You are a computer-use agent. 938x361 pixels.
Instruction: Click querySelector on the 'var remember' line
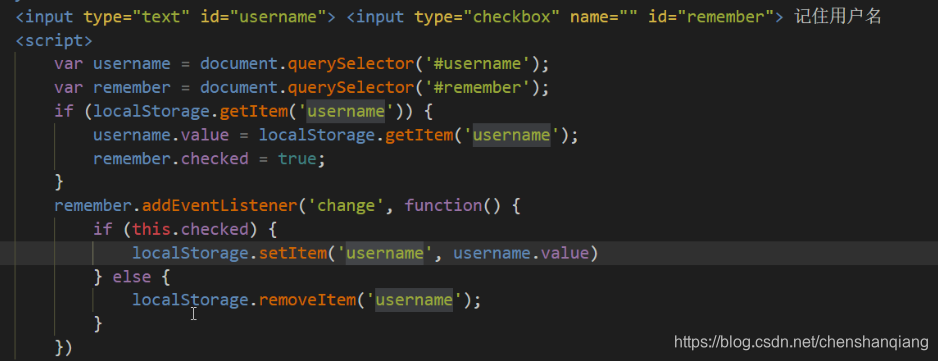coord(351,87)
